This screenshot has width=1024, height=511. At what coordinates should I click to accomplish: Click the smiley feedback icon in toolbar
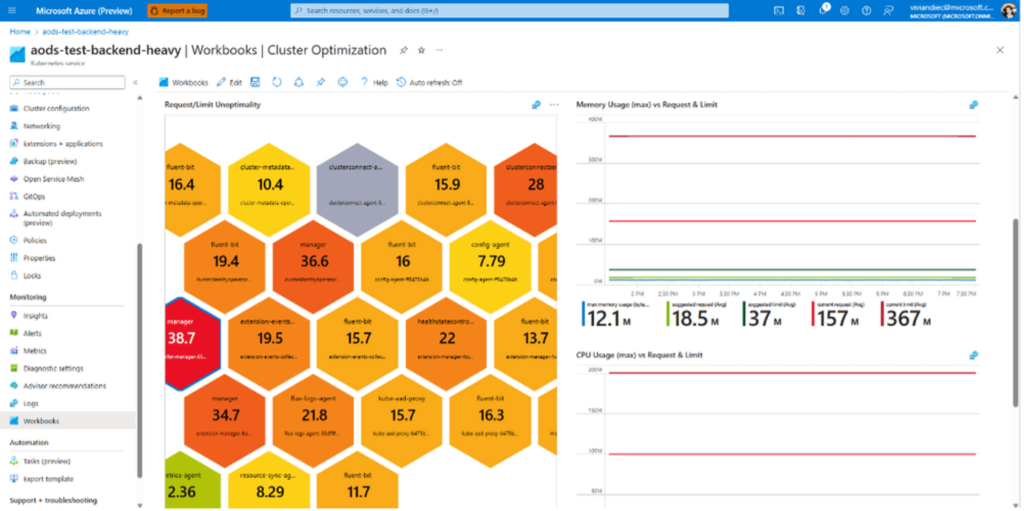click(x=343, y=82)
